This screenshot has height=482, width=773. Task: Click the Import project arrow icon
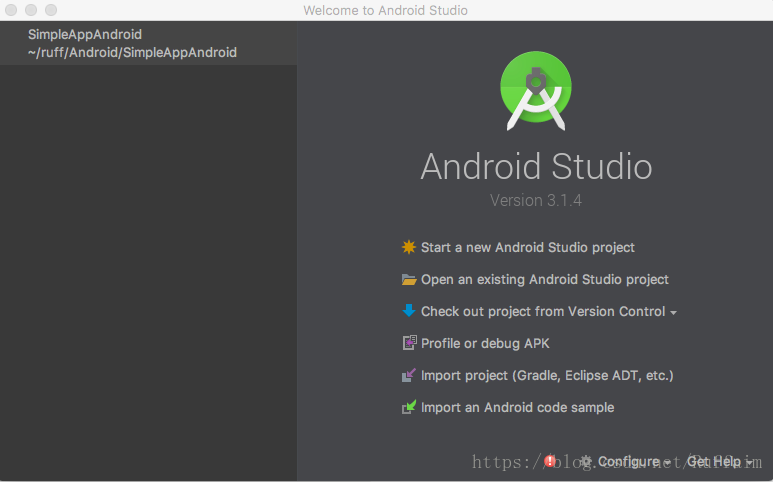tap(409, 375)
